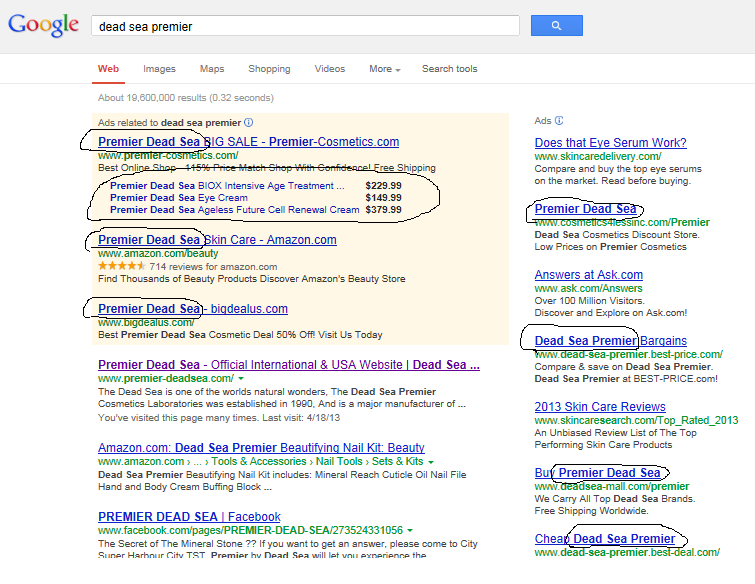Click the star rating for amazon.com ad
The width and height of the screenshot is (755, 584).
click(x=121, y=266)
